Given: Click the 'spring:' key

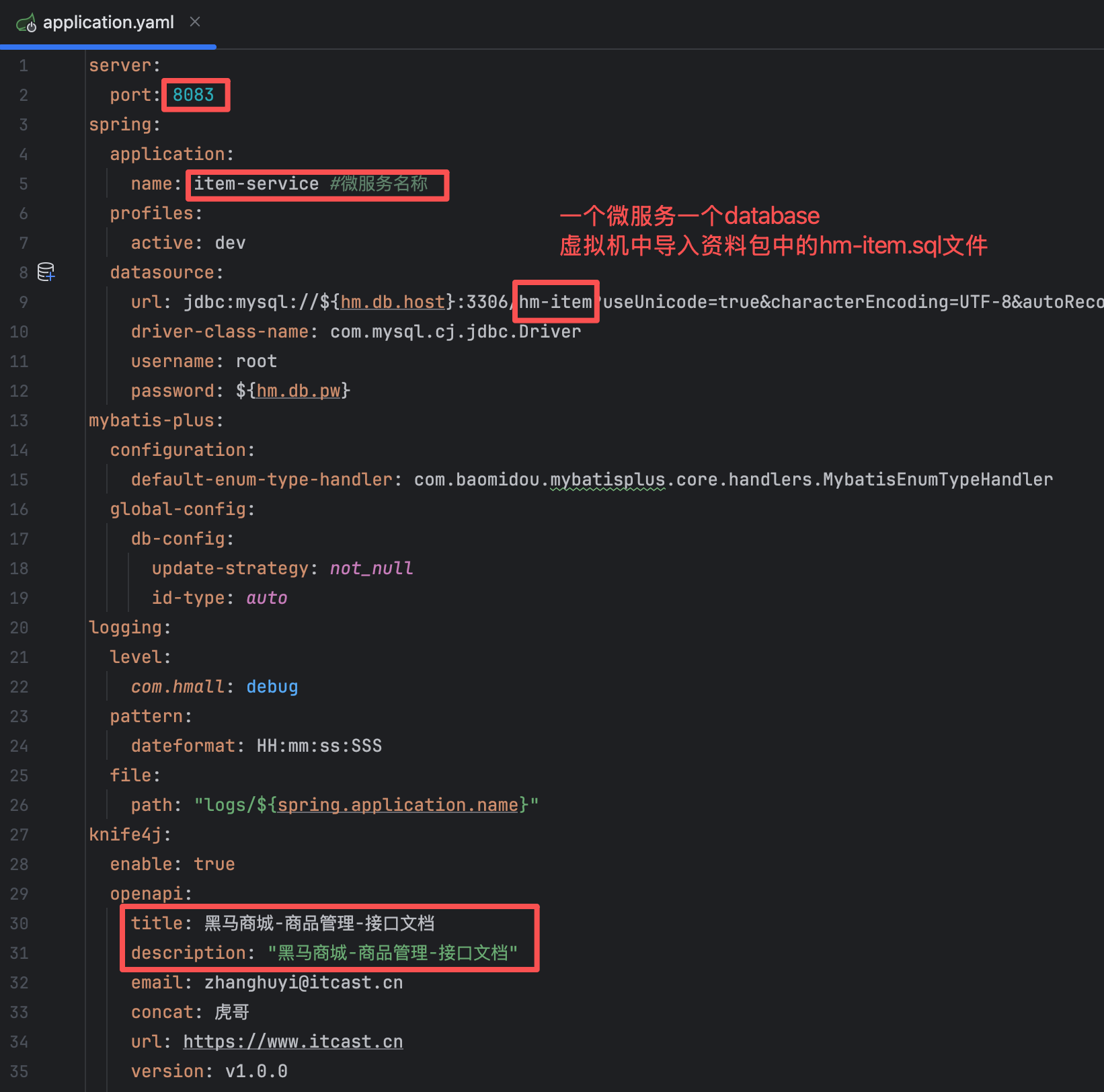Looking at the screenshot, I should pyautogui.click(x=125, y=124).
